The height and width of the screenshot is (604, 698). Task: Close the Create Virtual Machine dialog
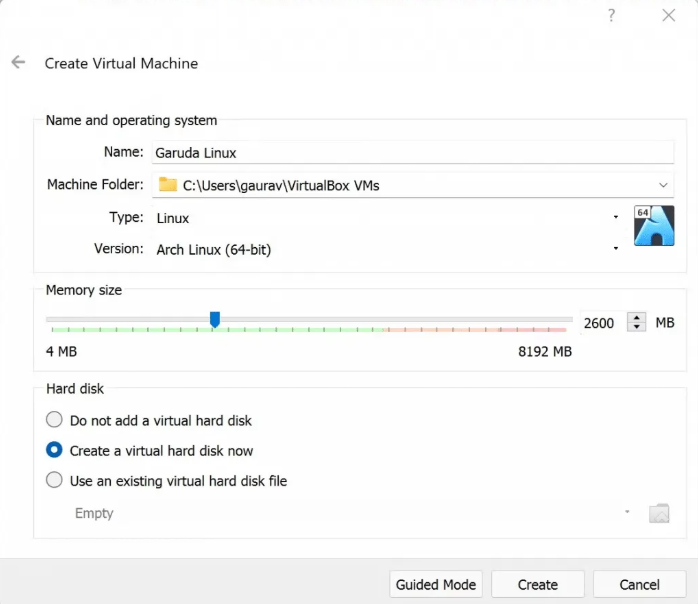click(669, 16)
